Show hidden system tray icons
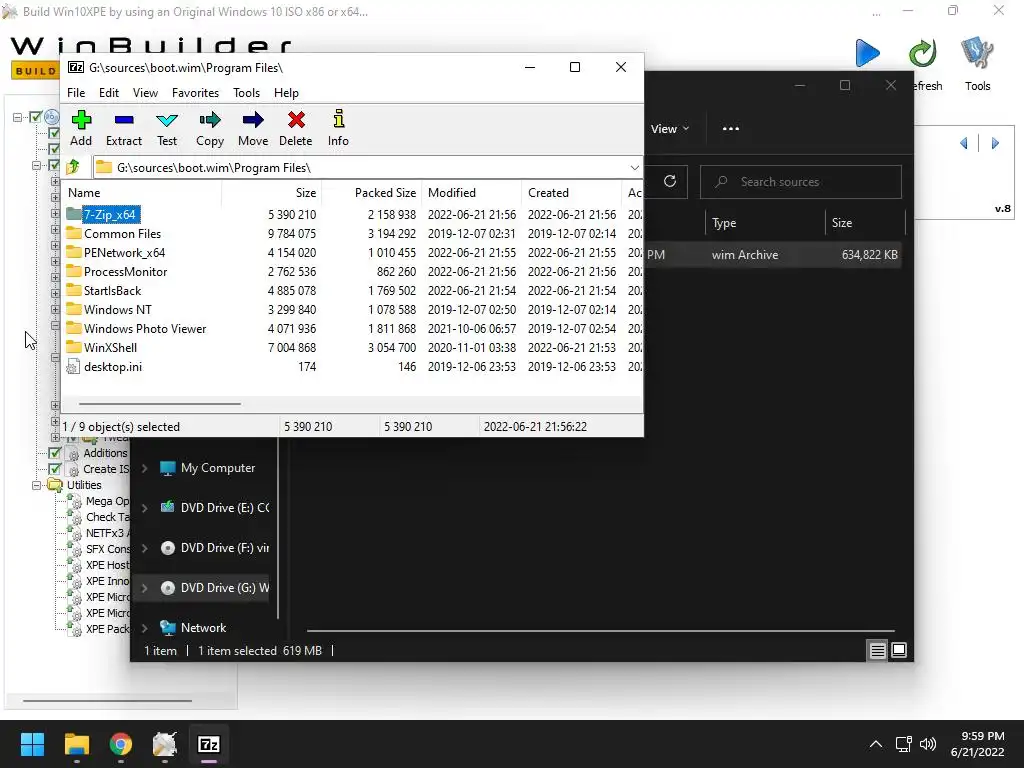Viewport: 1024px width, 768px height. [x=876, y=744]
